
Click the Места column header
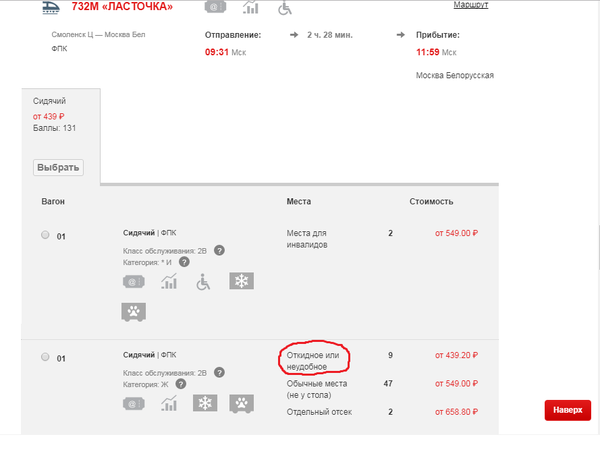[x=299, y=202]
